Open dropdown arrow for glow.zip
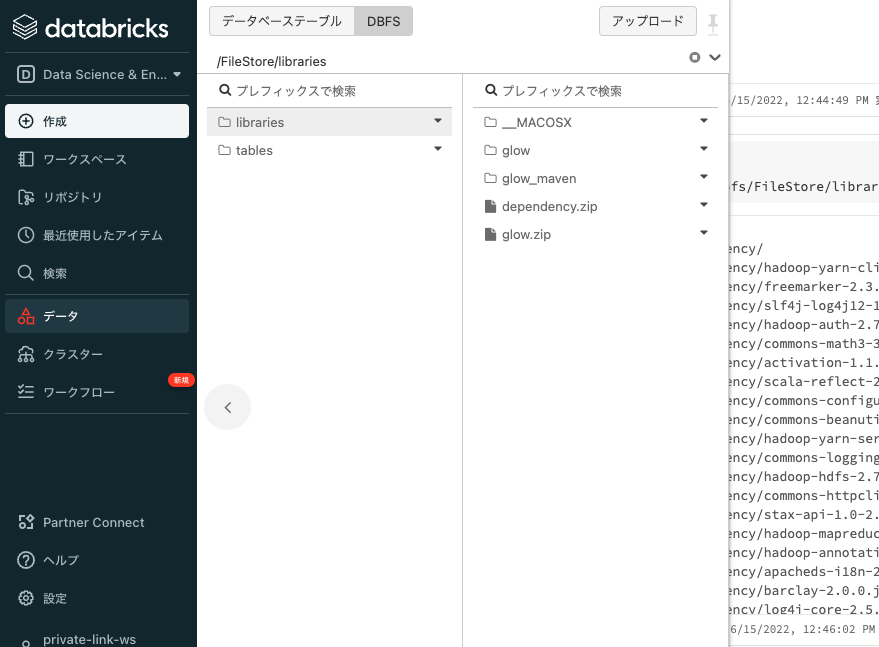 click(x=704, y=233)
